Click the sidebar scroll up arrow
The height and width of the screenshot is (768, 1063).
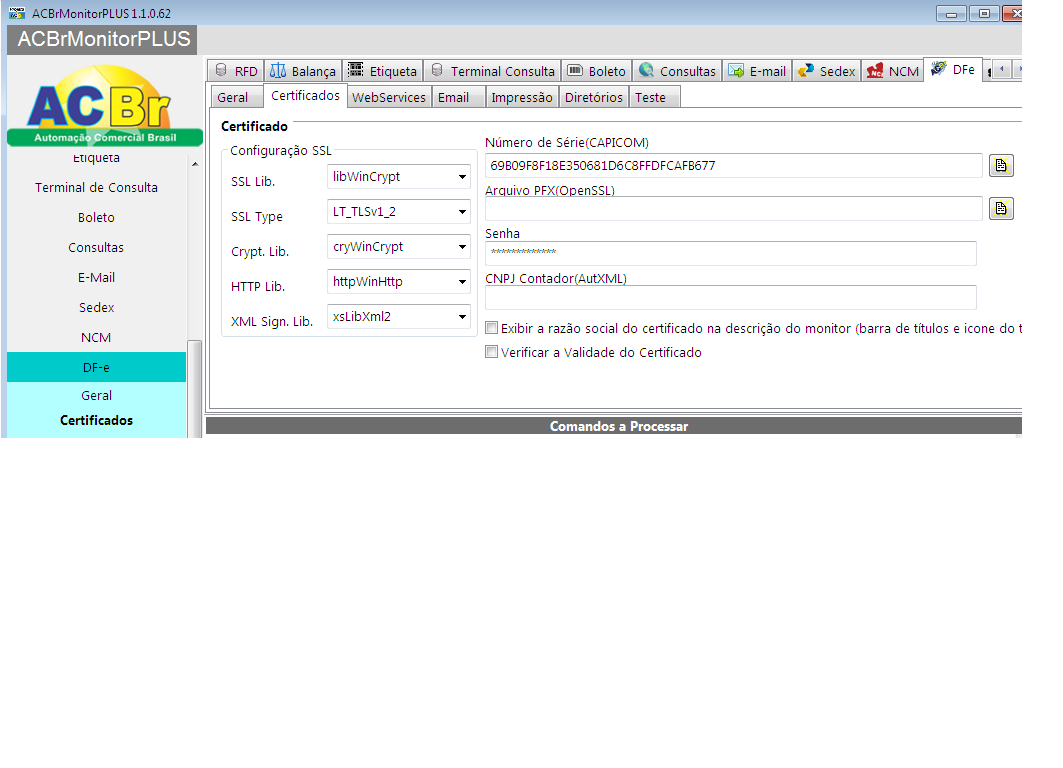[x=195, y=164]
